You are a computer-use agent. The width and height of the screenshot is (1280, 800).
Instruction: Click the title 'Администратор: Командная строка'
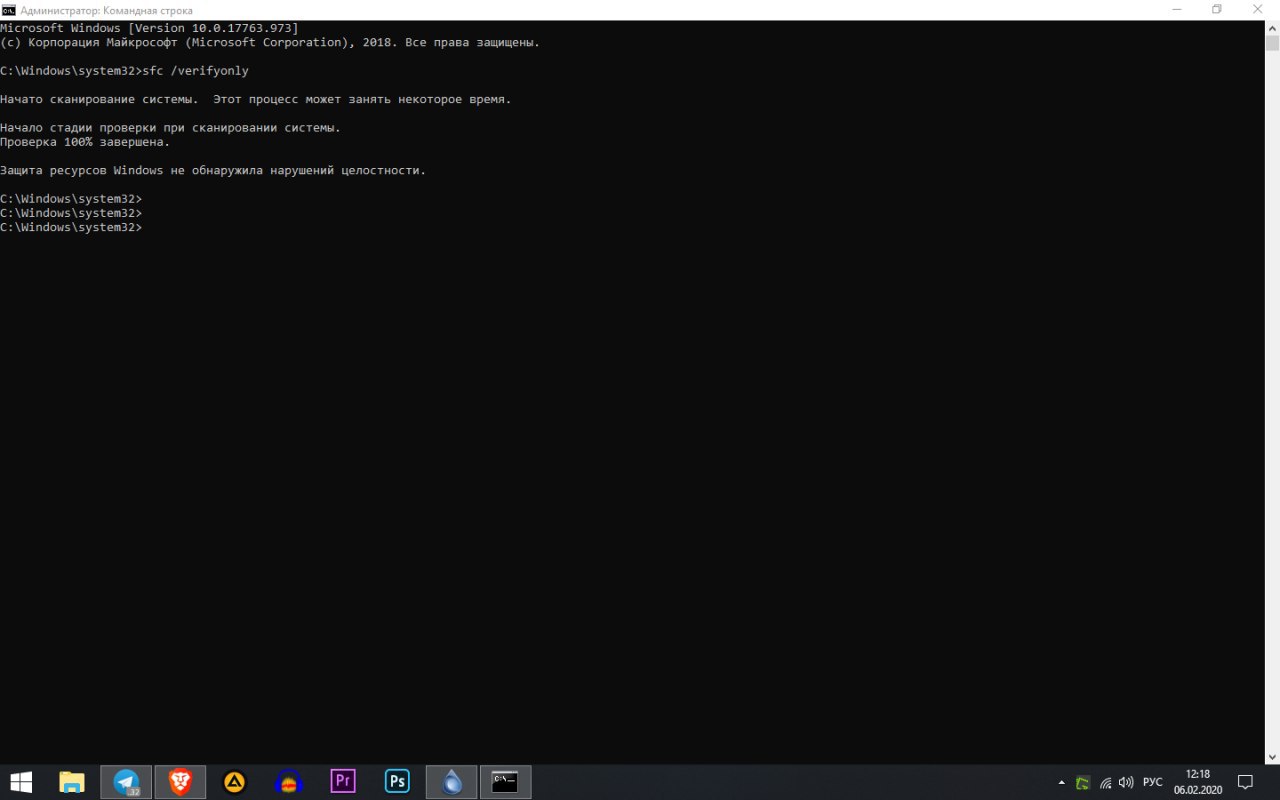pos(107,10)
